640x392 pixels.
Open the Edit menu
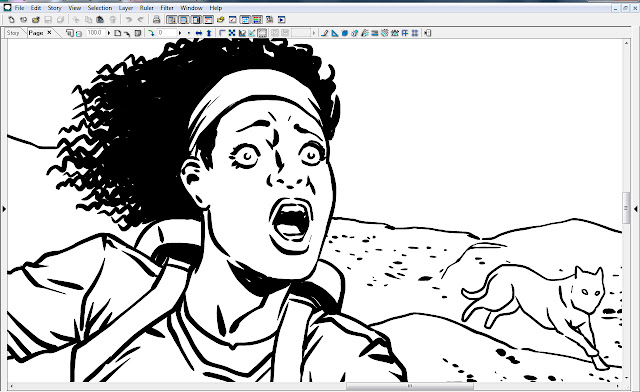(x=36, y=8)
